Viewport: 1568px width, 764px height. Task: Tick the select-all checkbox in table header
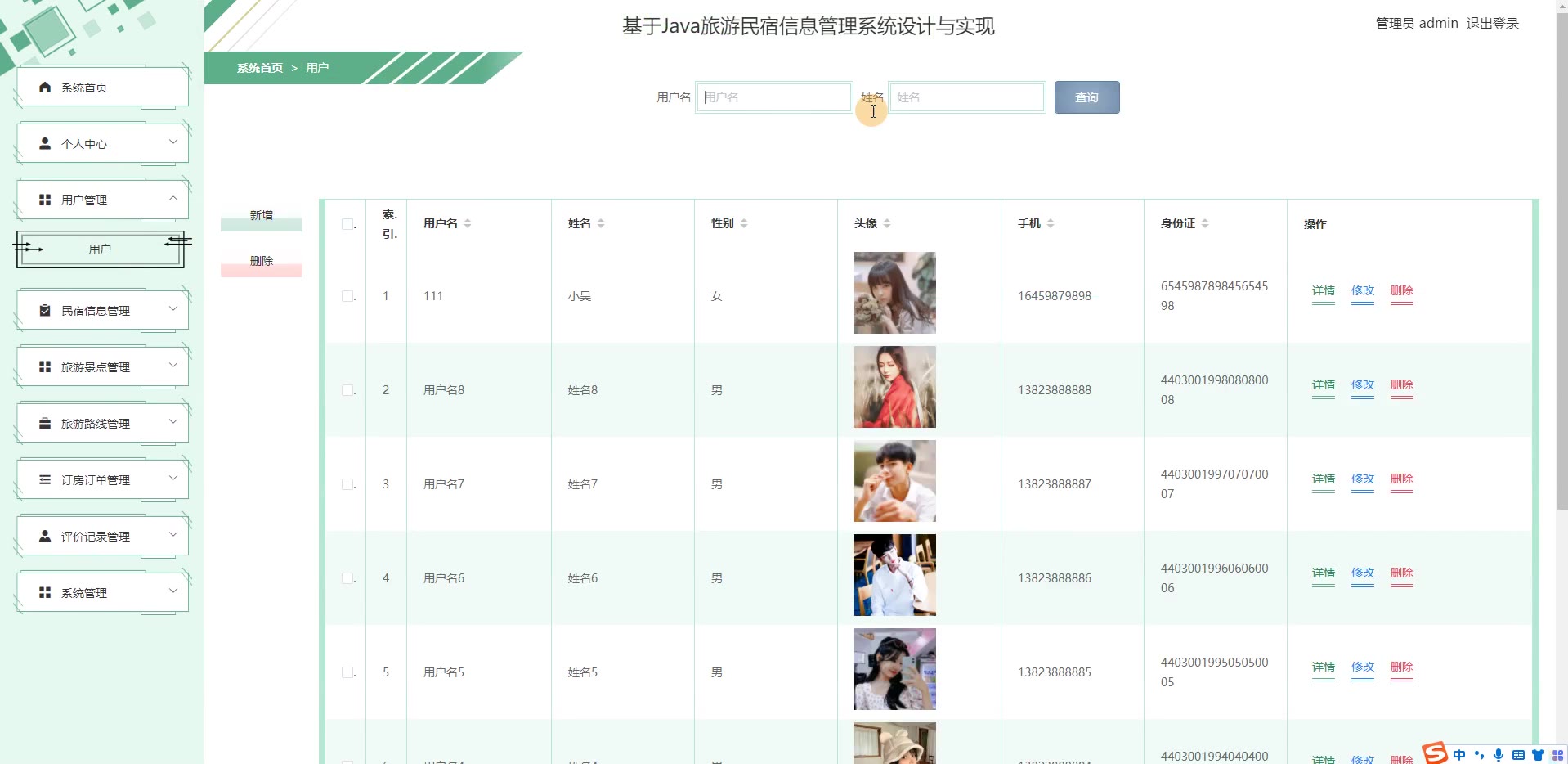click(x=347, y=224)
